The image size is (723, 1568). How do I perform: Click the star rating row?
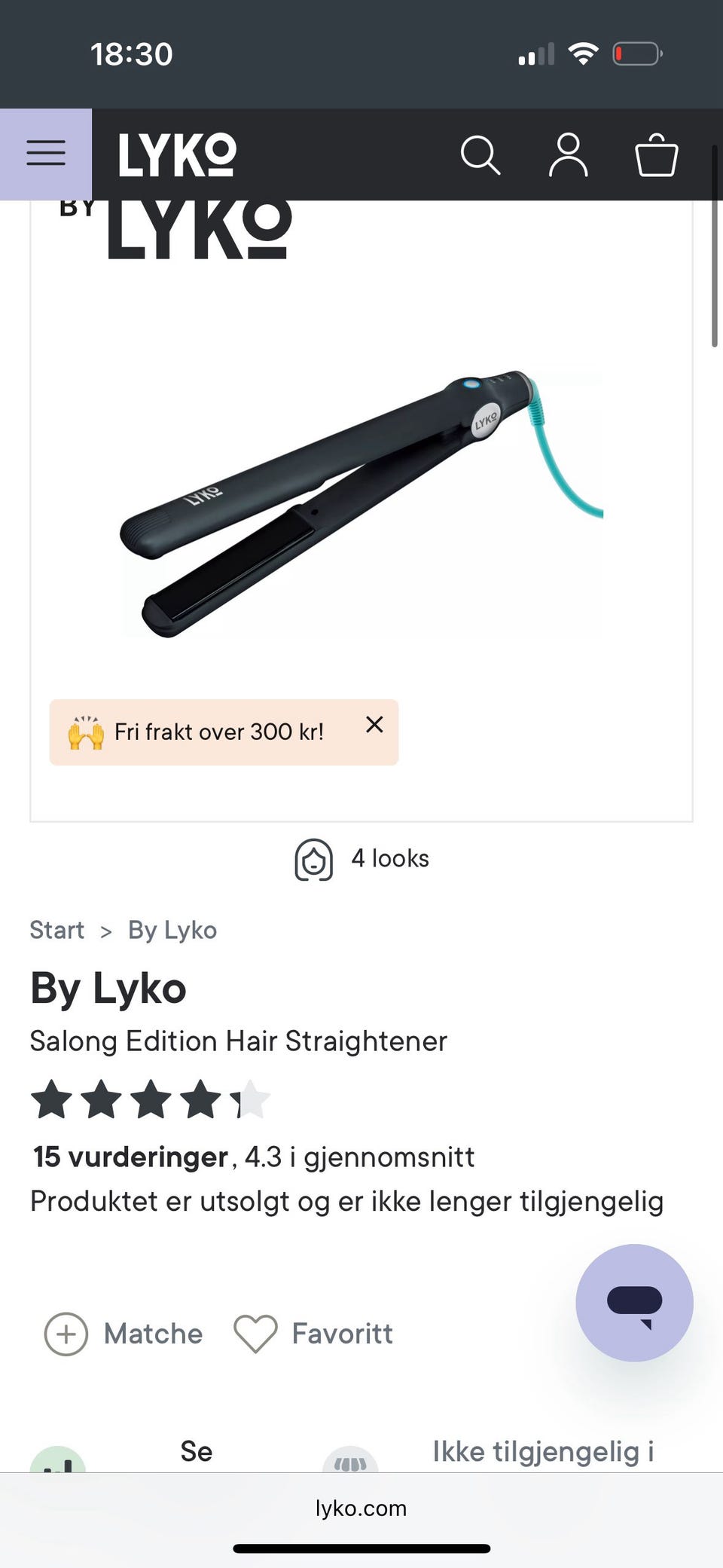(151, 1099)
